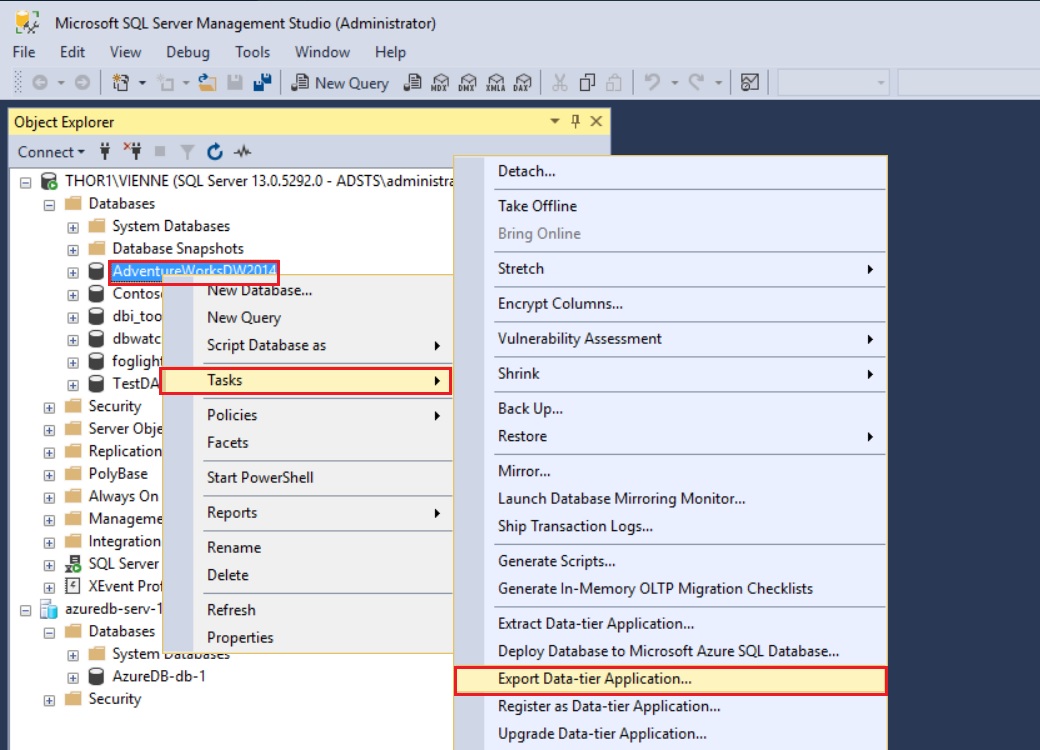Click the Save disk toolbar icon
1040x750 pixels.
pos(235,83)
